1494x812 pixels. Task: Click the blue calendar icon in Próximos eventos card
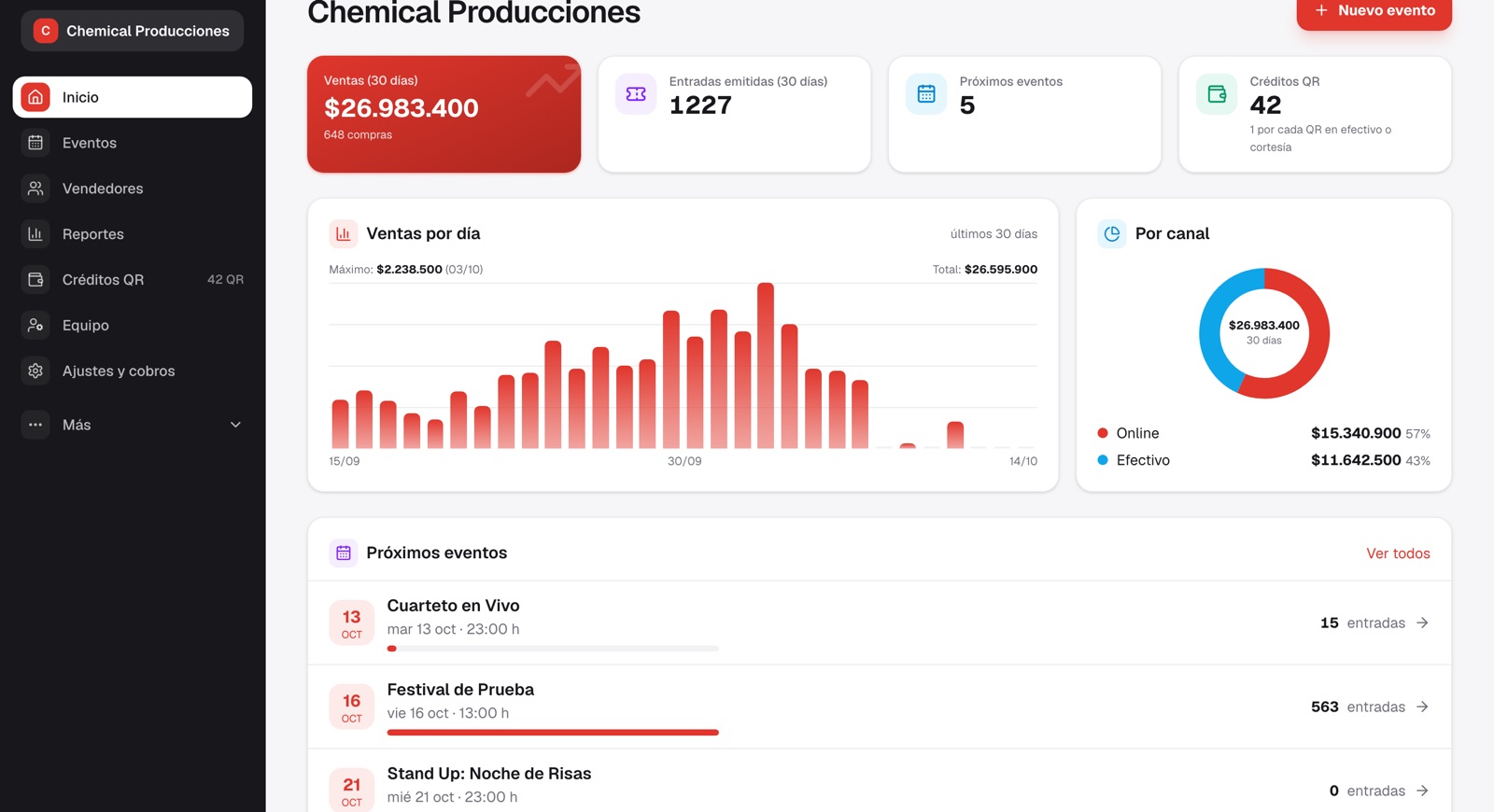pos(926,94)
